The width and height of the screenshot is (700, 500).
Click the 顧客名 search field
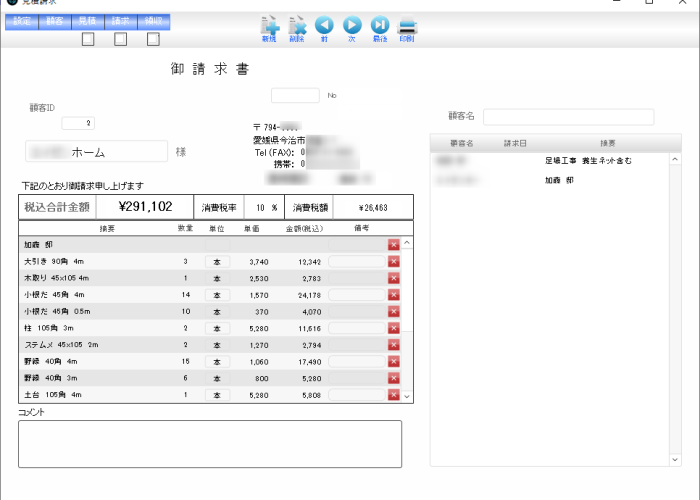568,117
